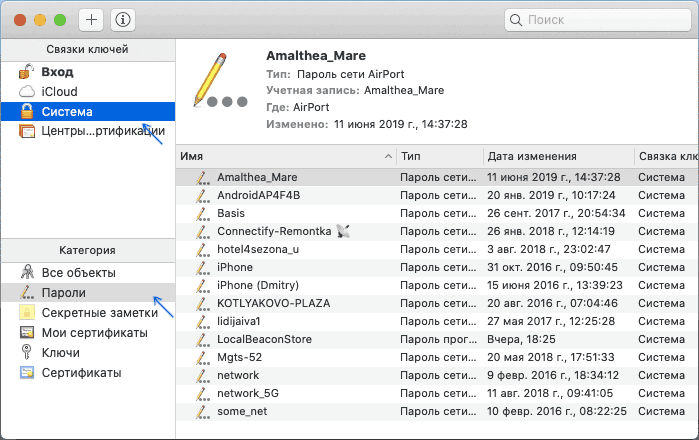The height and width of the screenshot is (440, 699).
Task: Click the keys icon beside Все объекты
Action: tap(27, 272)
